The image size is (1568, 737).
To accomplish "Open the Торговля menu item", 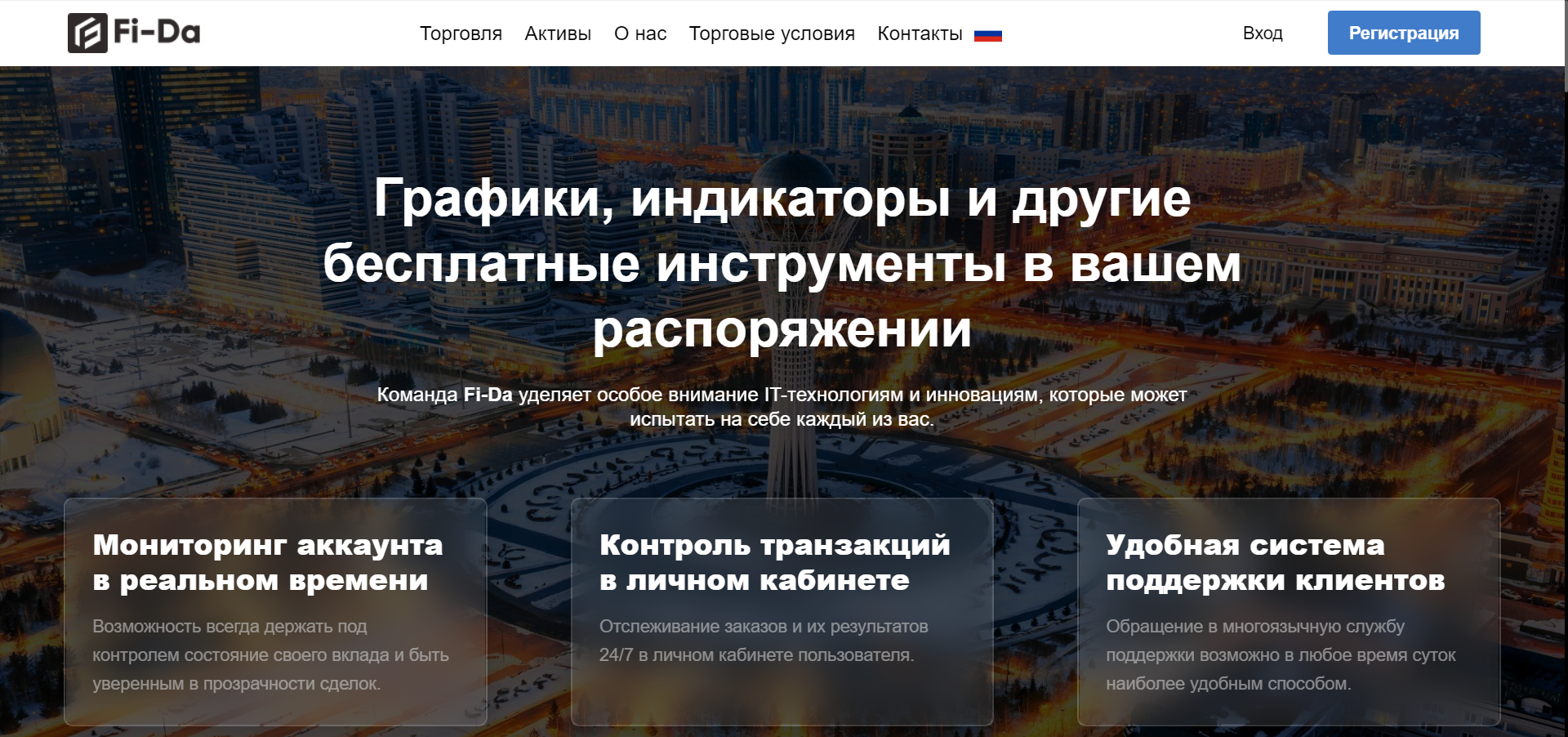I will (461, 33).
